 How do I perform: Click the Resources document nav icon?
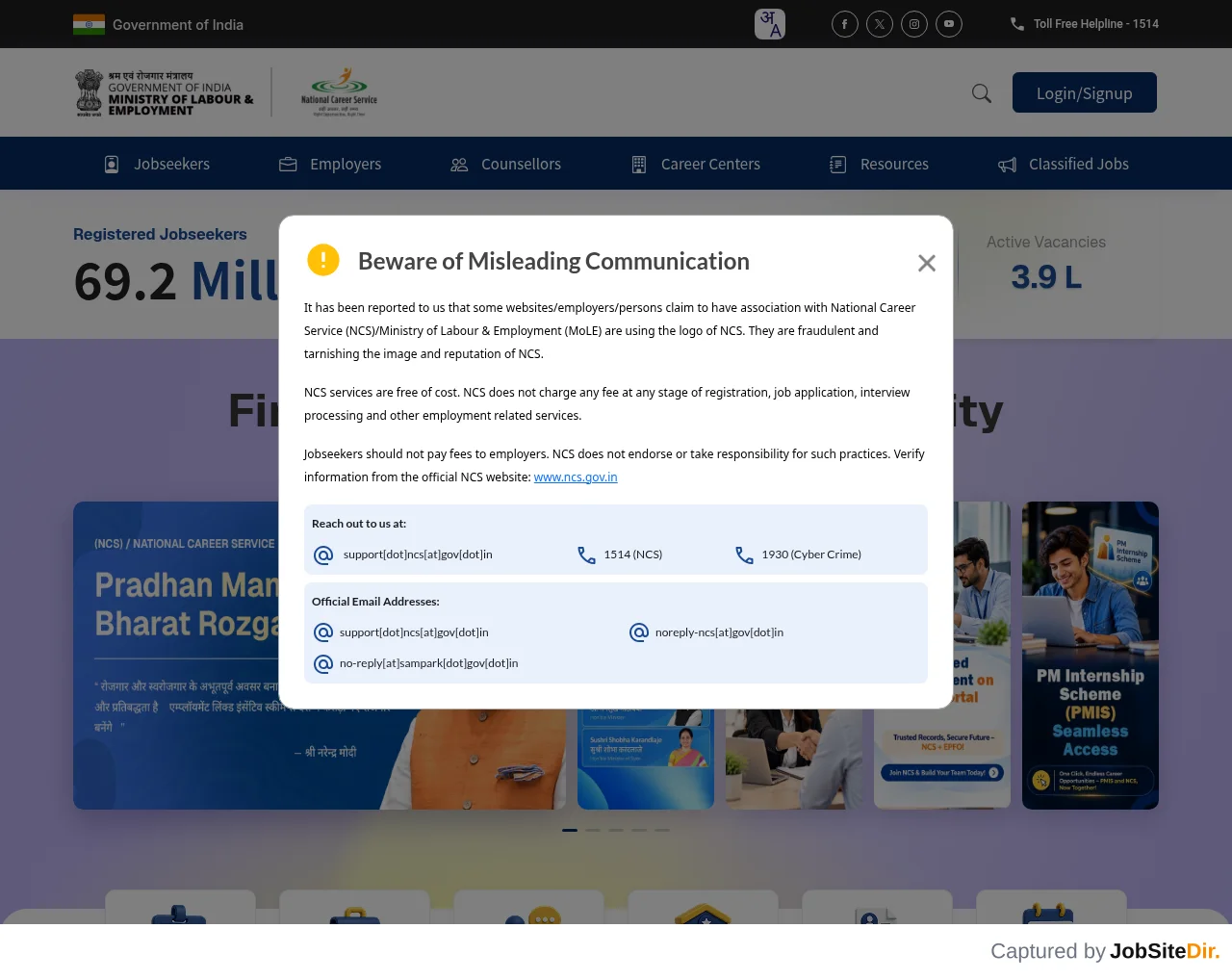coord(838,165)
